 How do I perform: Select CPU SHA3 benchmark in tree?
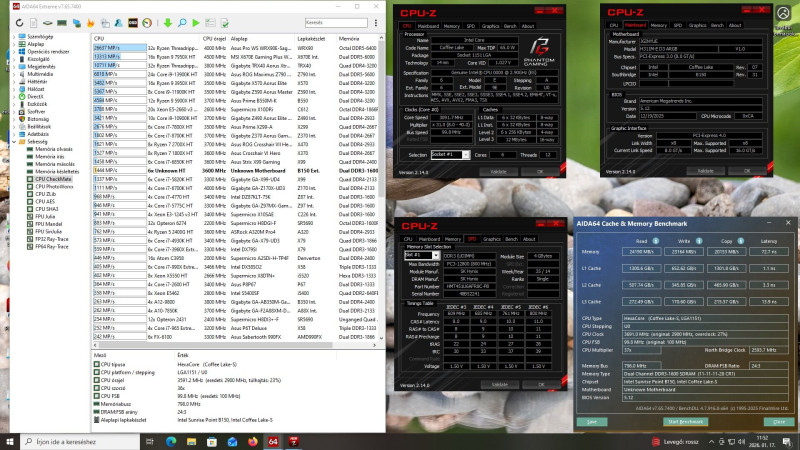coord(42,209)
